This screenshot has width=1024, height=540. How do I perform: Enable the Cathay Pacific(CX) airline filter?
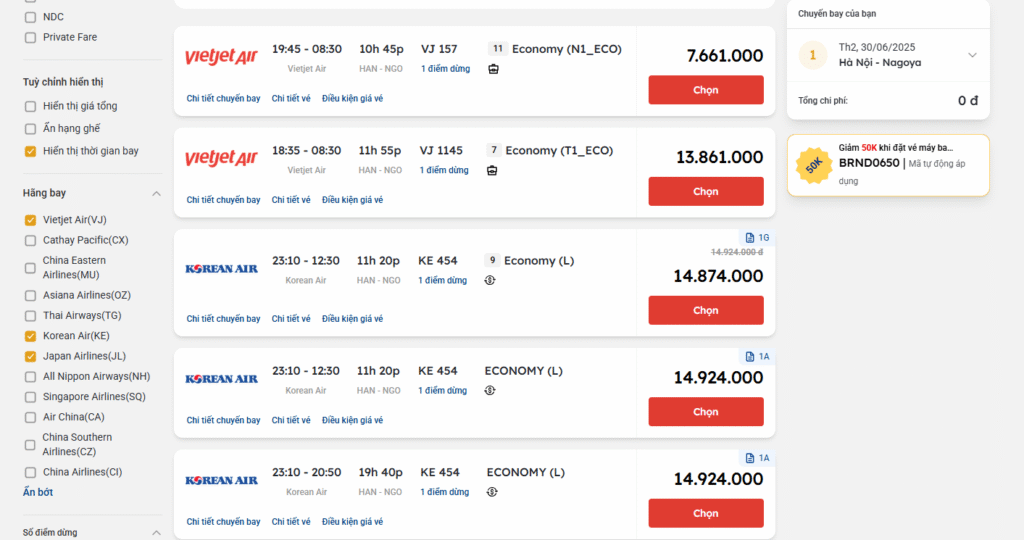pyautogui.click(x=30, y=240)
